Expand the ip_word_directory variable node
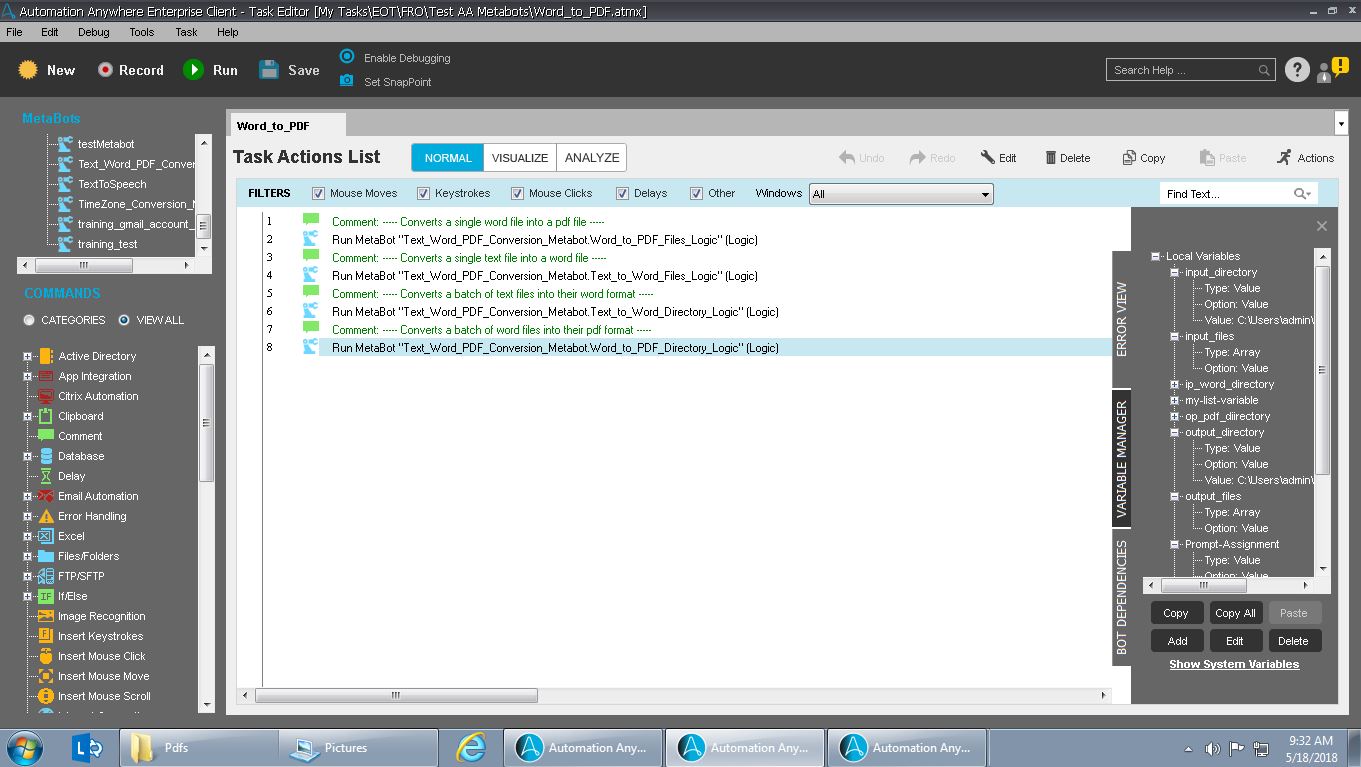The image size is (1361, 767). [1175, 384]
